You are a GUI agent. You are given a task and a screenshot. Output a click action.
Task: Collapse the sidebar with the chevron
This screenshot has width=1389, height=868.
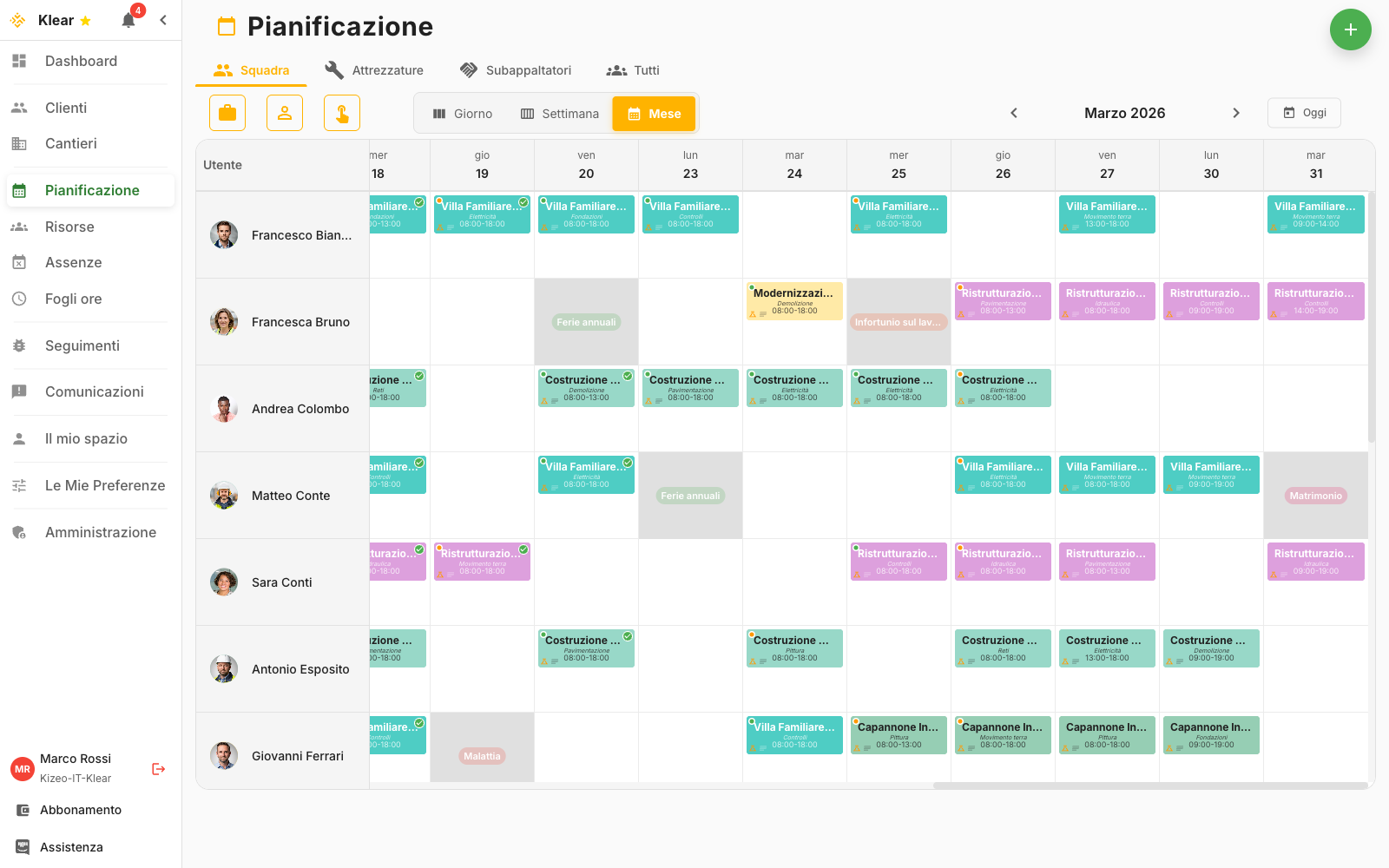pos(163,20)
